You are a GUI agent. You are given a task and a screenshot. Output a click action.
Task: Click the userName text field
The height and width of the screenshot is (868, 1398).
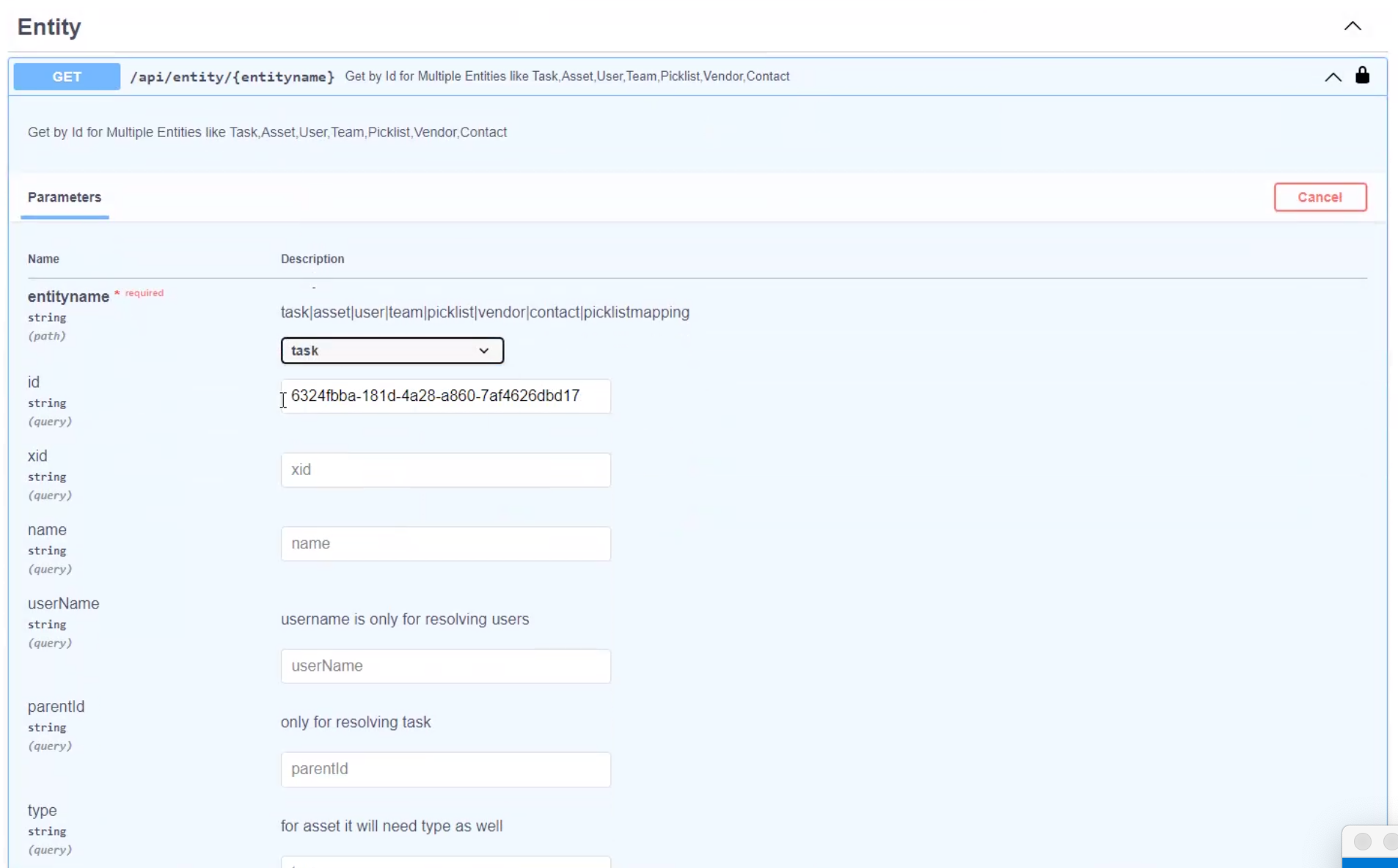pyautogui.click(x=445, y=666)
